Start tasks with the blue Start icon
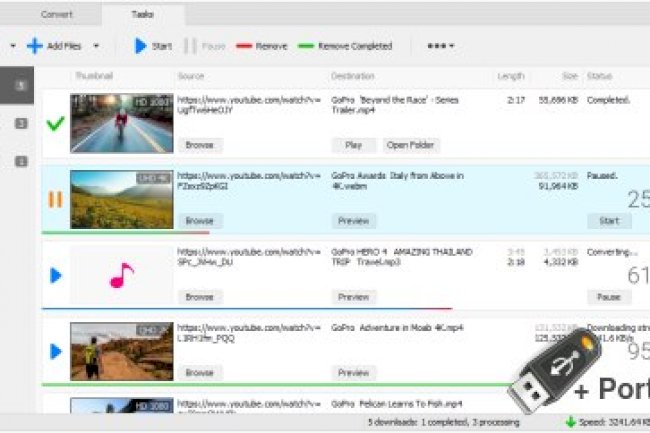 140,46
